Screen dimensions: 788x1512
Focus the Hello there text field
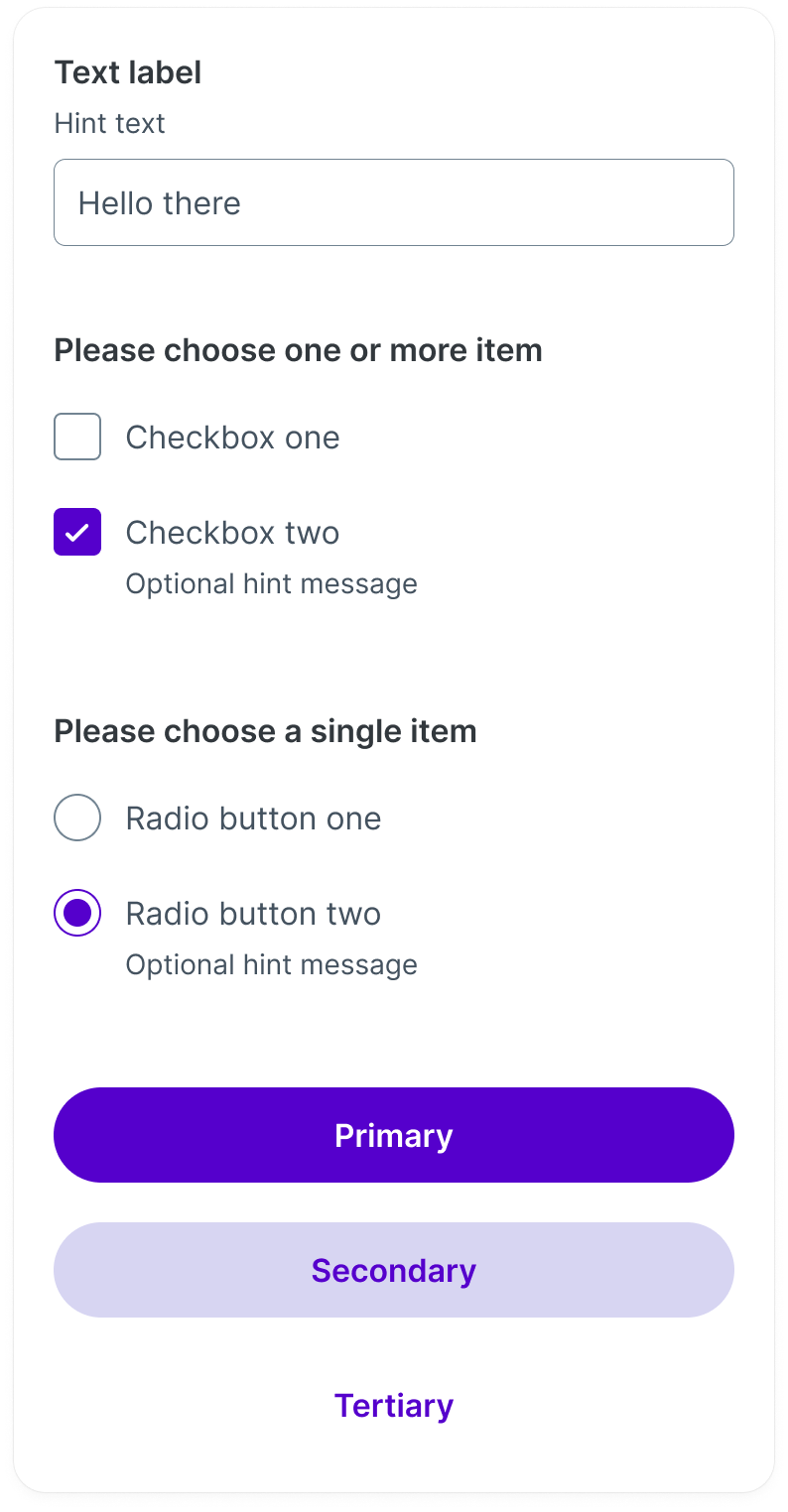[x=394, y=202]
